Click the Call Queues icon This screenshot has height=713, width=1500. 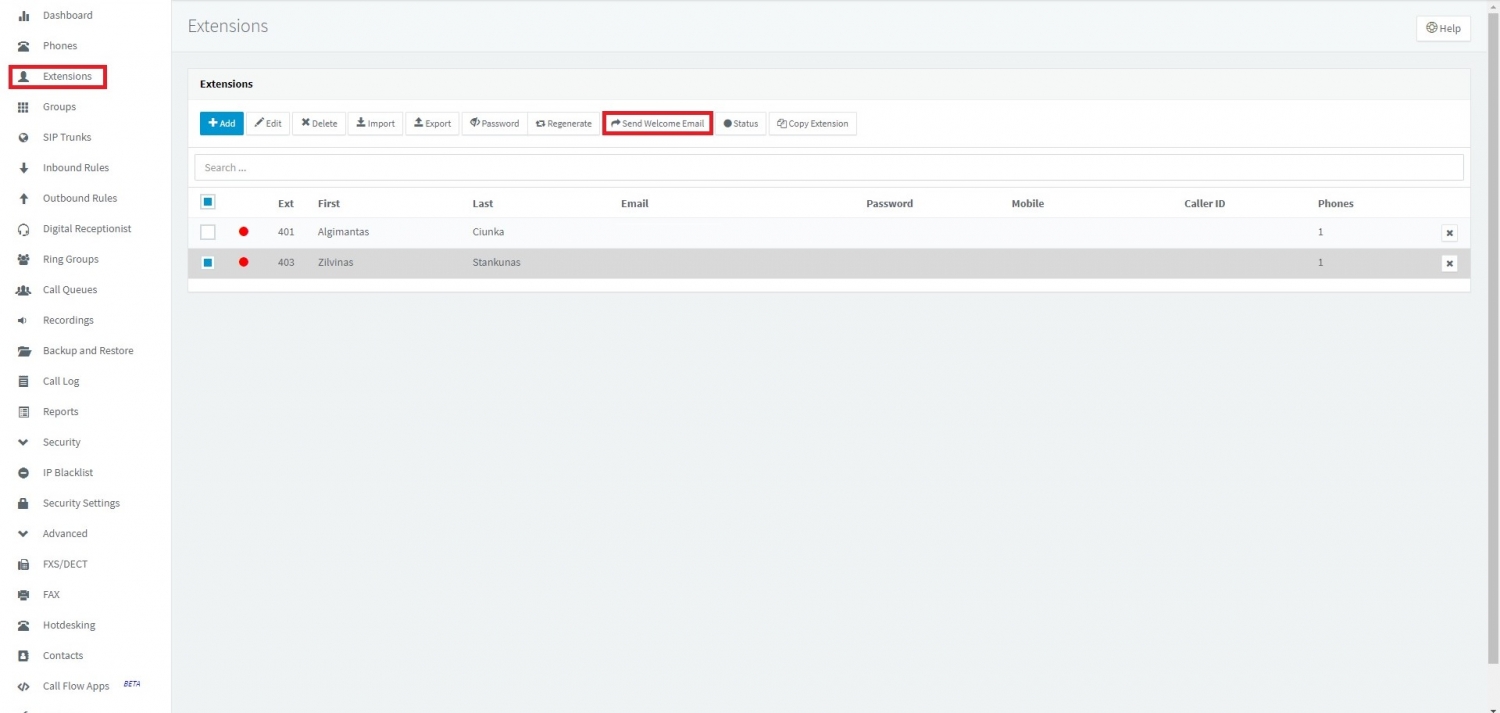pos(23,290)
